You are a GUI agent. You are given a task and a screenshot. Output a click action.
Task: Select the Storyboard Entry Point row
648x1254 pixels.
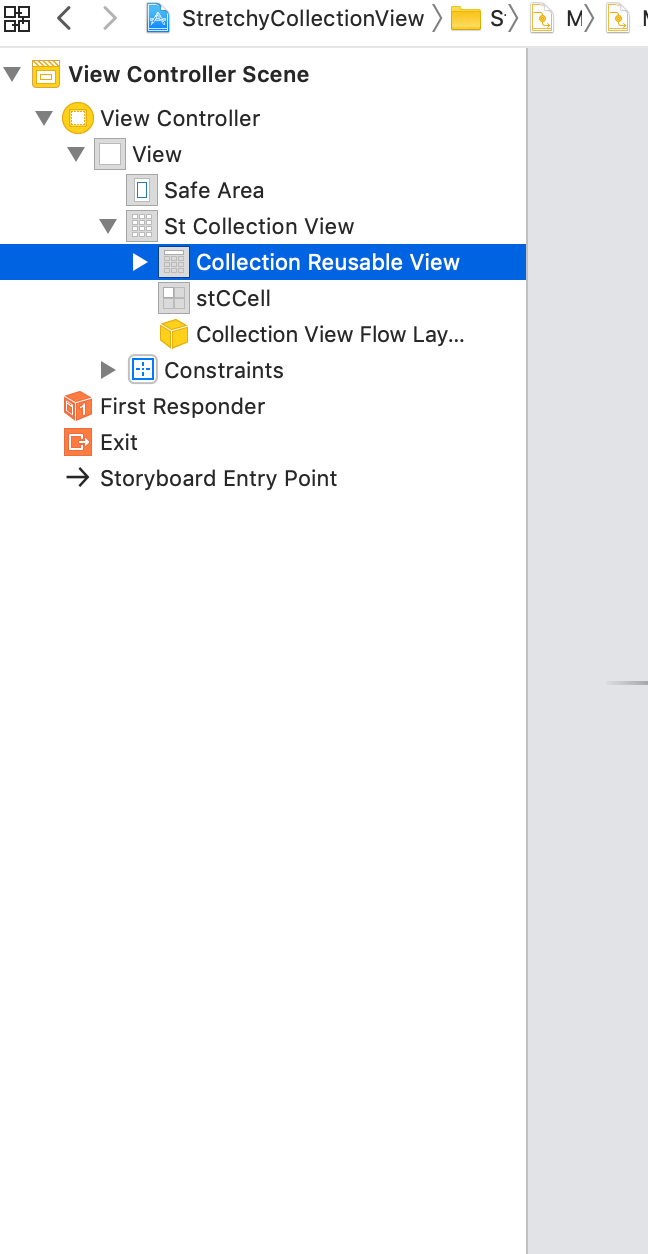218,478
